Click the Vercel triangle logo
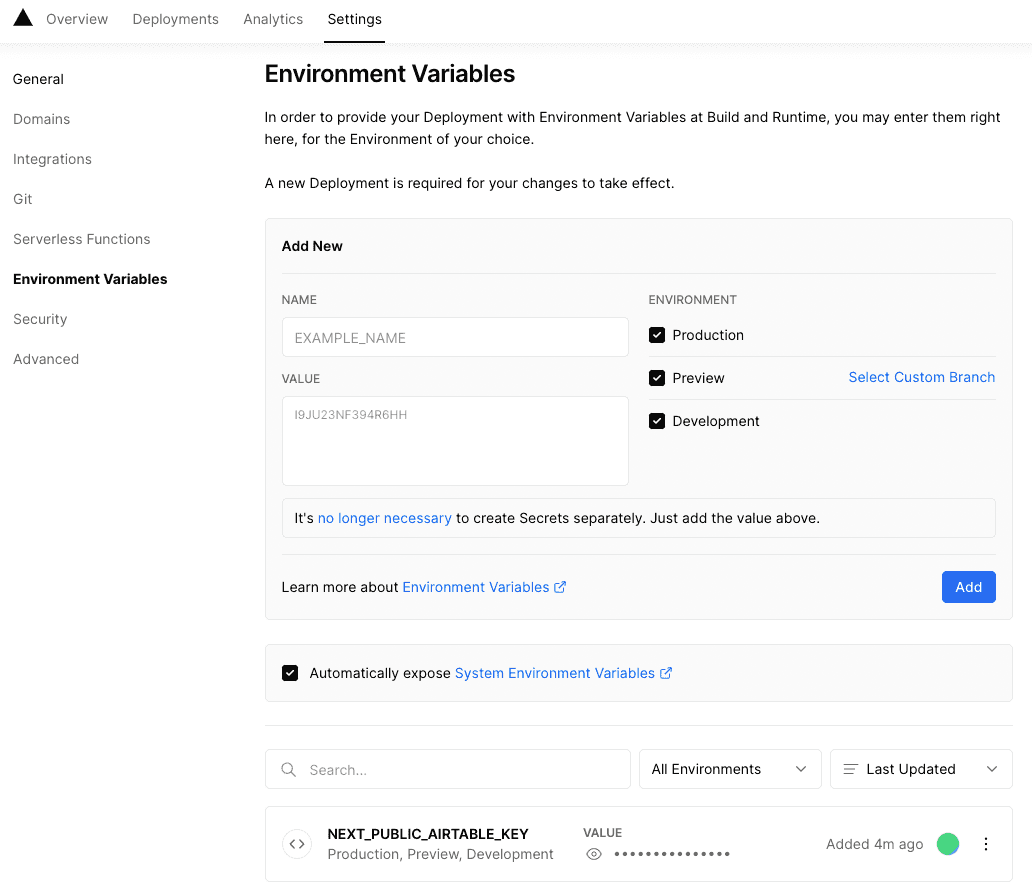This screenshot has width=1032, height=891. [22, 18]
